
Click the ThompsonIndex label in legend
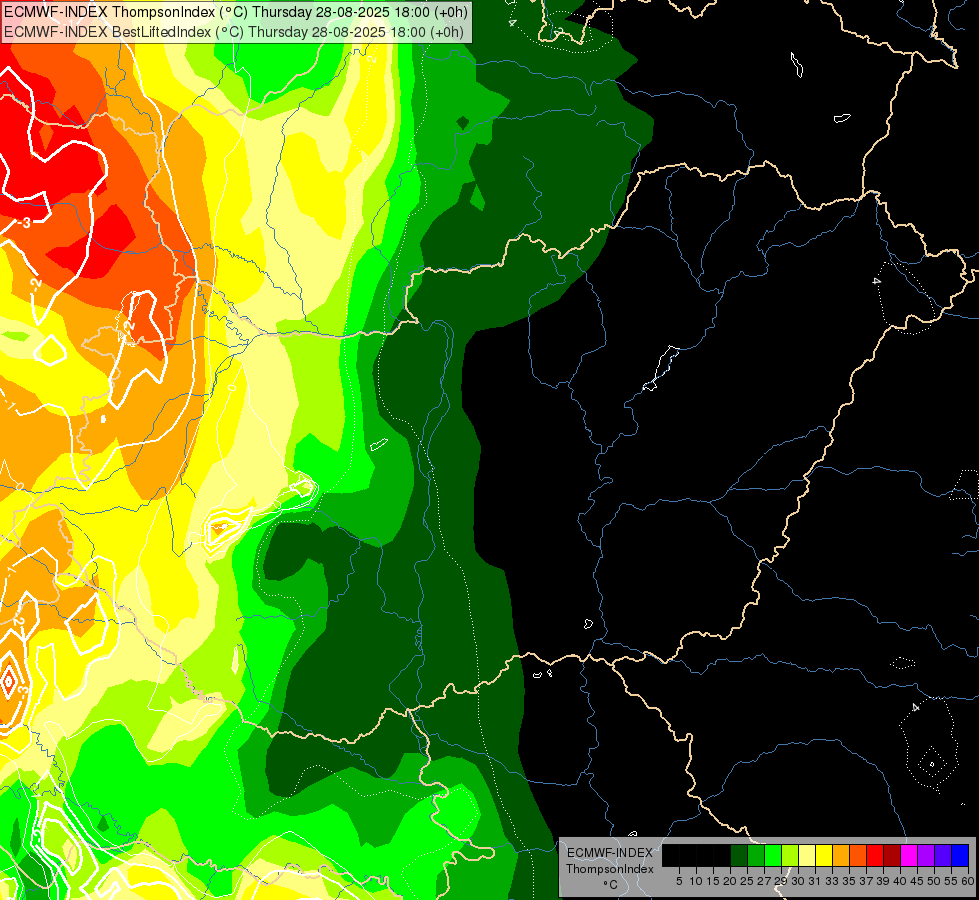coord(610,869)
